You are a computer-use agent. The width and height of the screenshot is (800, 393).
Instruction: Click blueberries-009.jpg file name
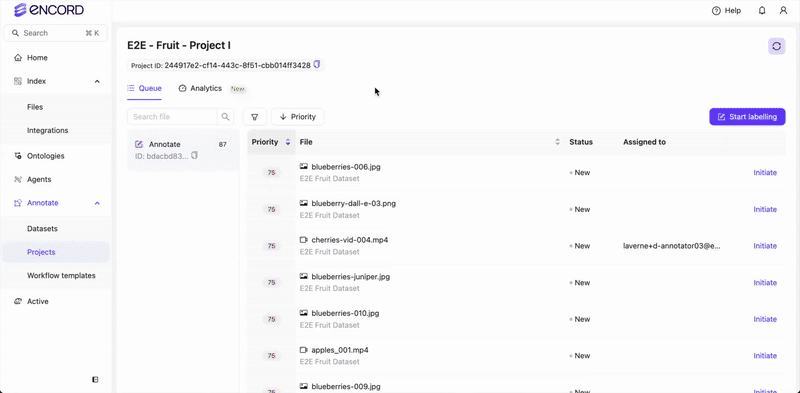(346, 387)
